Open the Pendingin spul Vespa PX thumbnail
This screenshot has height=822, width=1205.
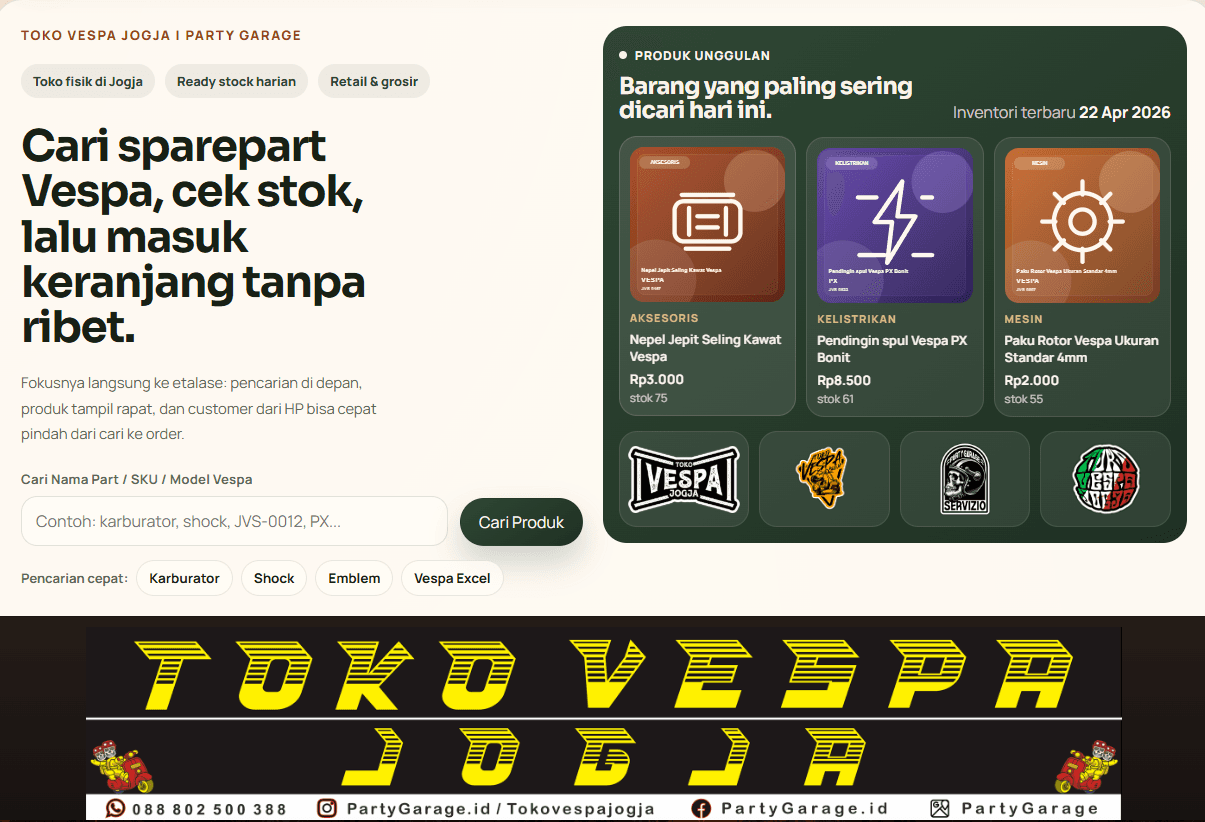tap(895, 225)
